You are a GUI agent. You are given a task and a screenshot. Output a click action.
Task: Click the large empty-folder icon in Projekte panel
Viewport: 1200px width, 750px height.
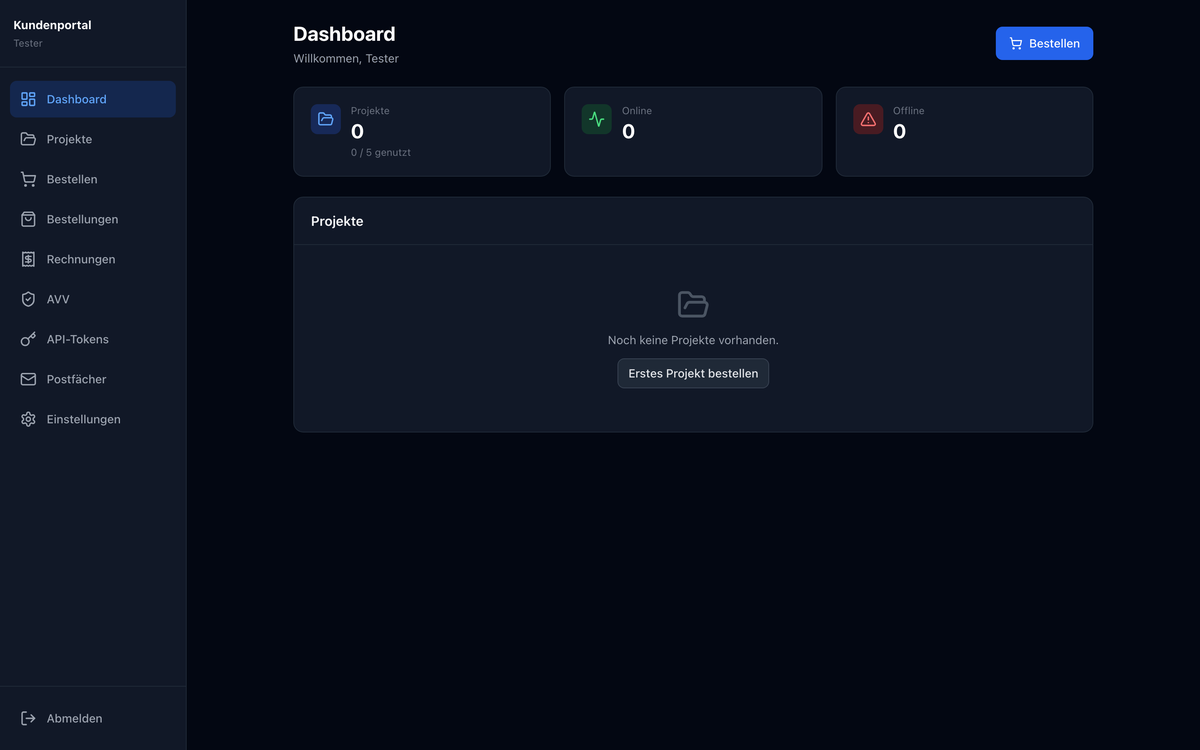coord(693,304)
